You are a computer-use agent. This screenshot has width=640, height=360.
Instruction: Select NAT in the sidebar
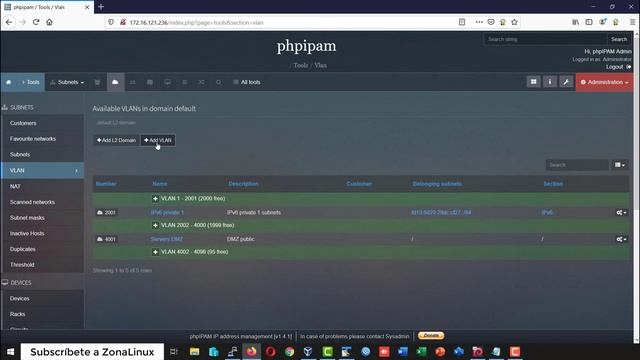(x=42, y=186)
